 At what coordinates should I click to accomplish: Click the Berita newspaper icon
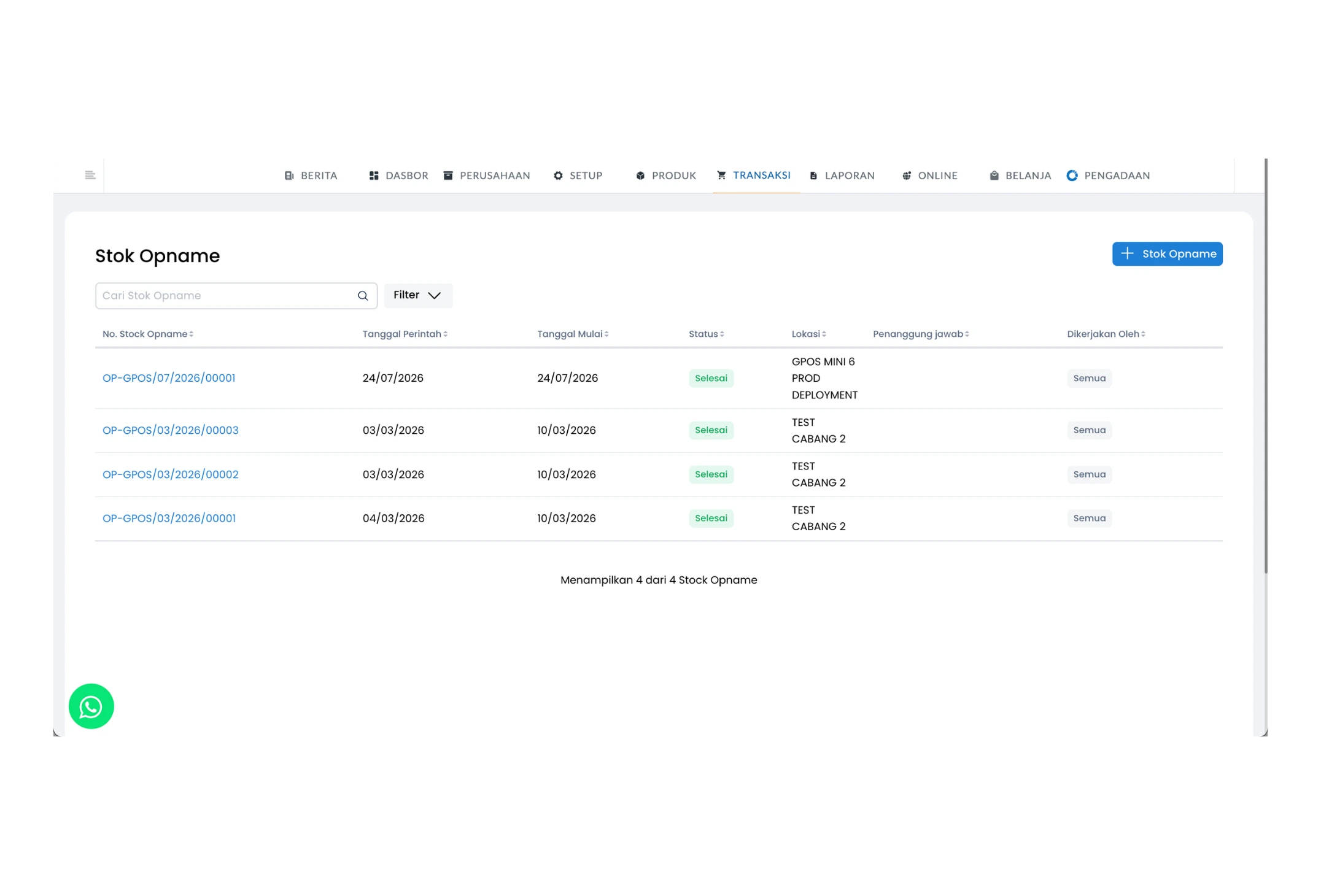pos(289,176)
